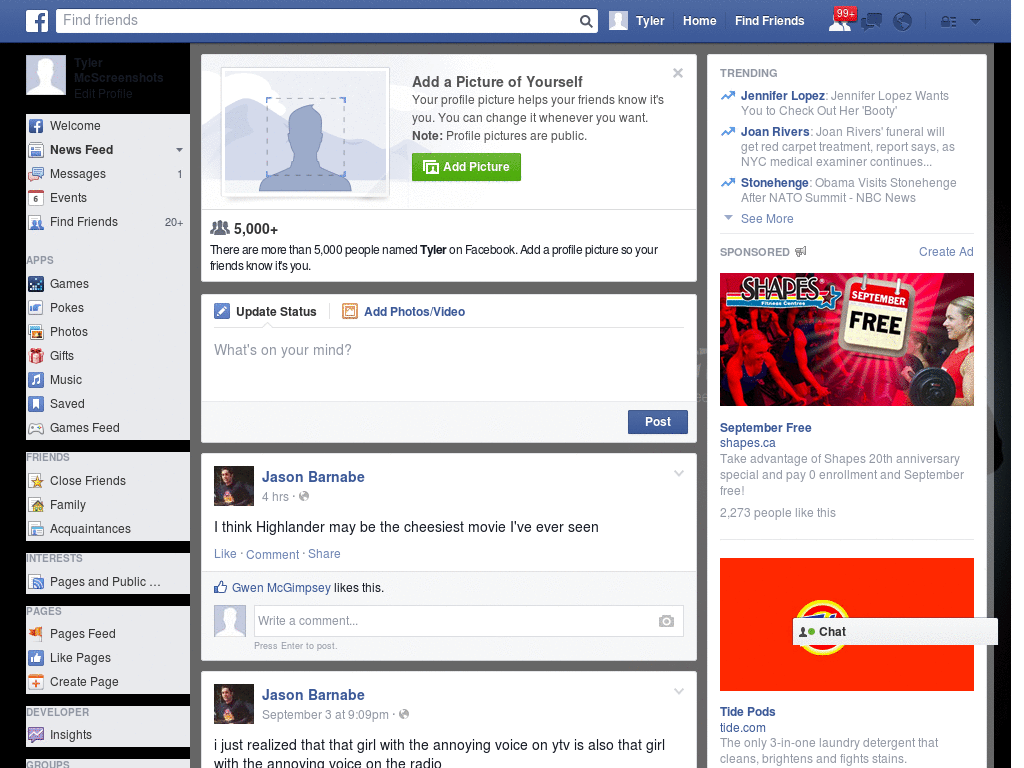
Task: Open options chevron on September 3 post
Action: [679, 691]
